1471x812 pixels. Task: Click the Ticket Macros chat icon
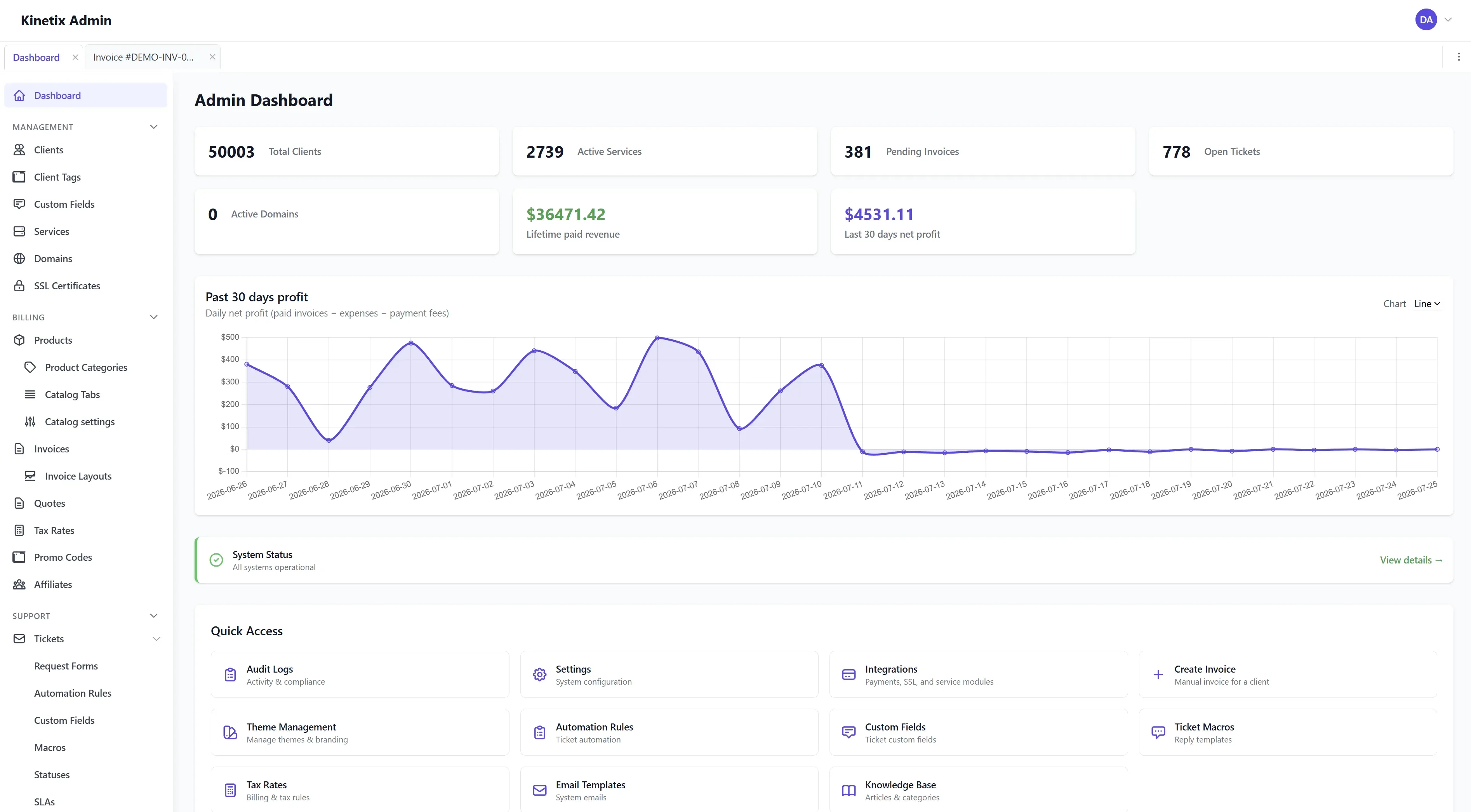(x=1158, y=733)
